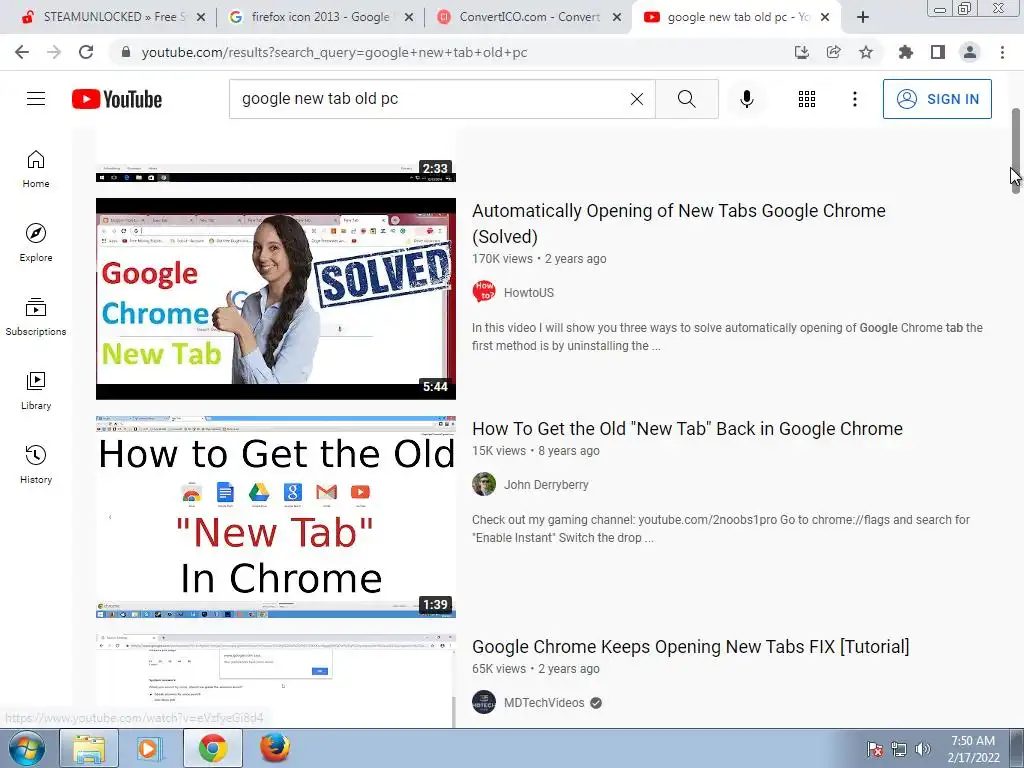Open the Chrome three-dot menu
The height and width of the screenshot is (768, 1024).
(1002, 52)
